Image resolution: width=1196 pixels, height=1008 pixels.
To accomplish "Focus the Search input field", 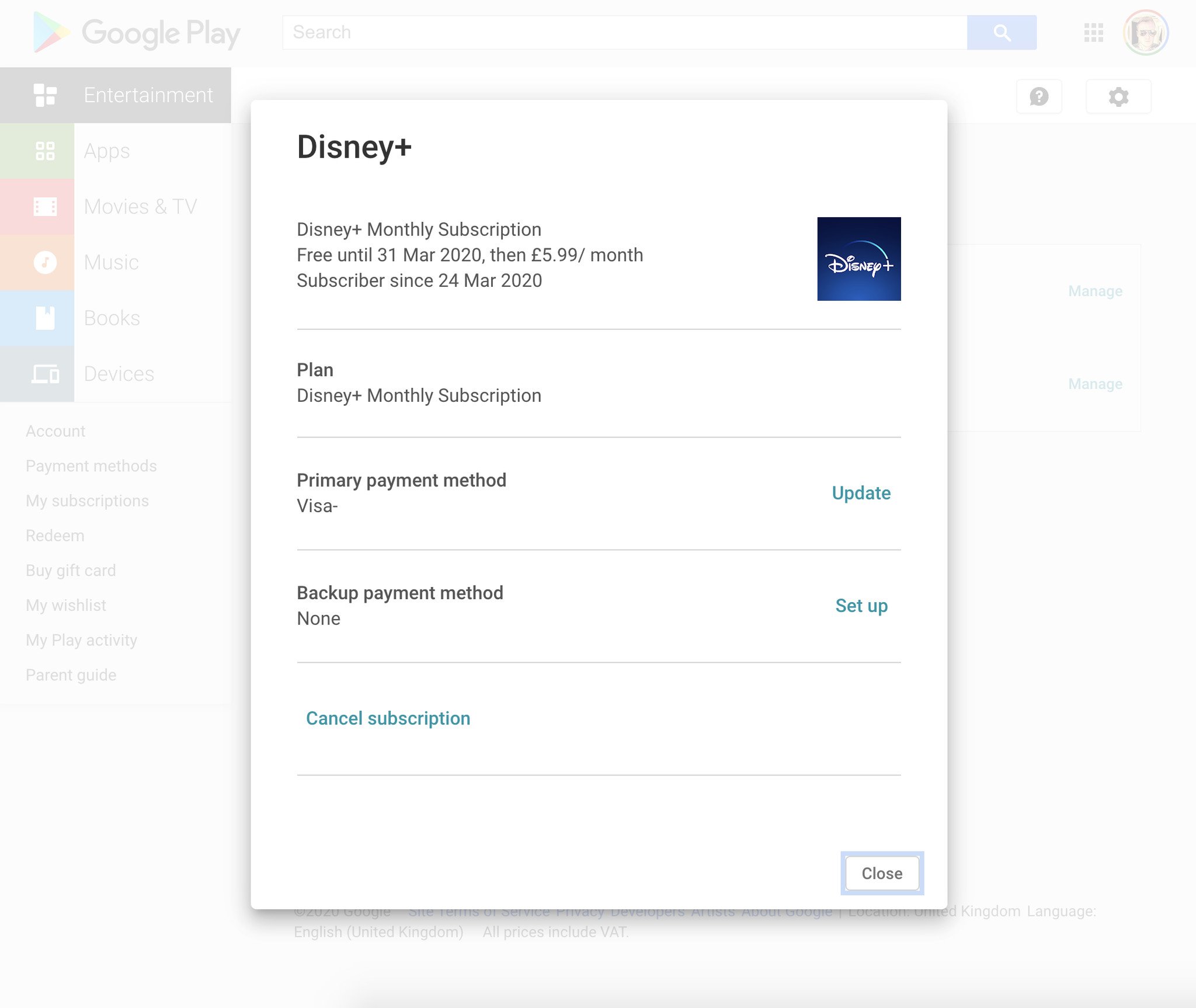I will coord(625,33).
